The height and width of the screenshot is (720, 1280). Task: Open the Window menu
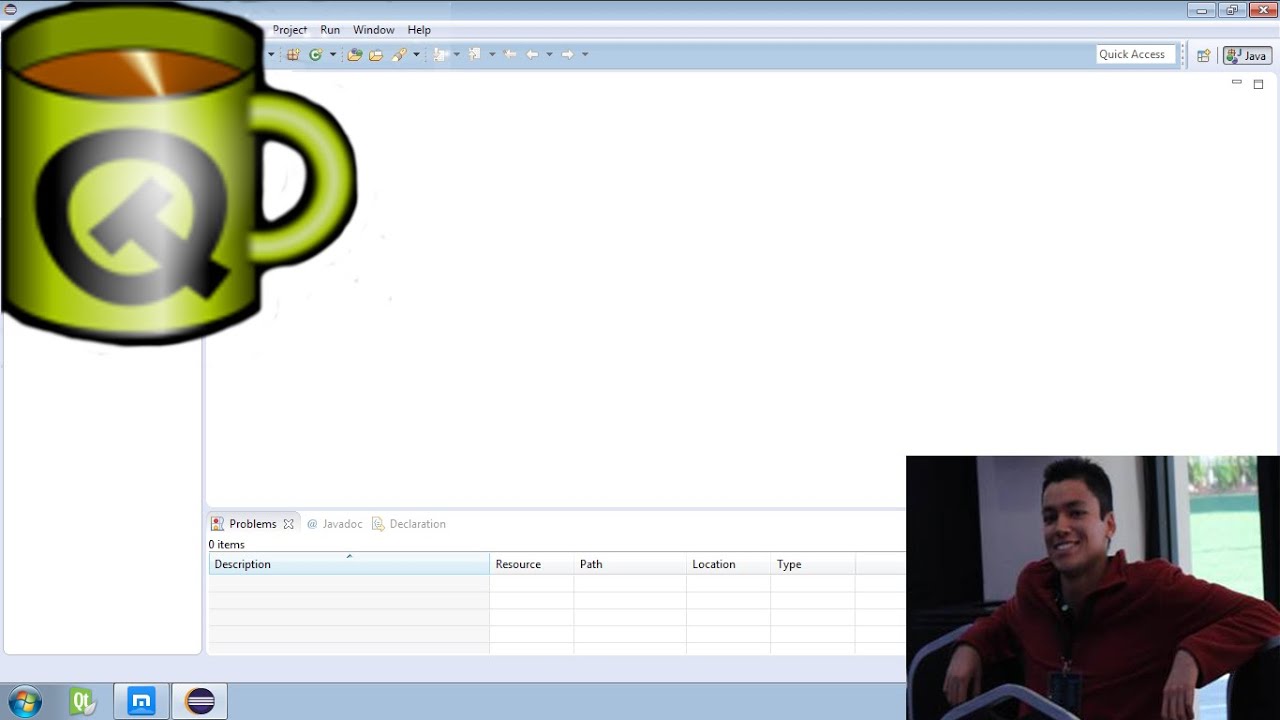[x=373, y=30]
